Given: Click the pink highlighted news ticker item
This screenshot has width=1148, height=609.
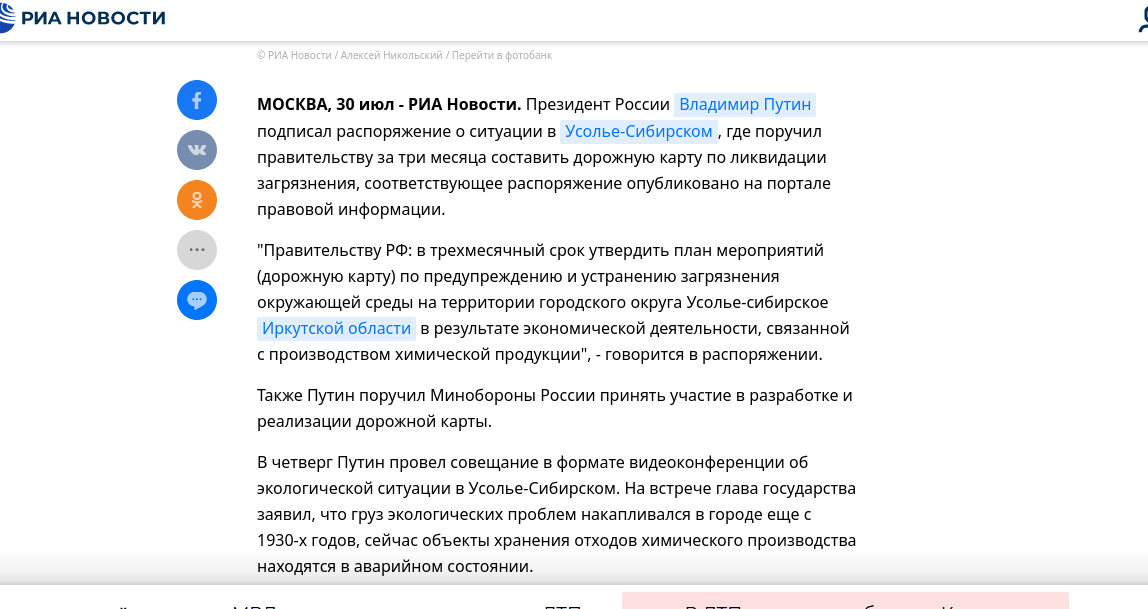Looking at the screenshot, I should (x=845, y=601).
